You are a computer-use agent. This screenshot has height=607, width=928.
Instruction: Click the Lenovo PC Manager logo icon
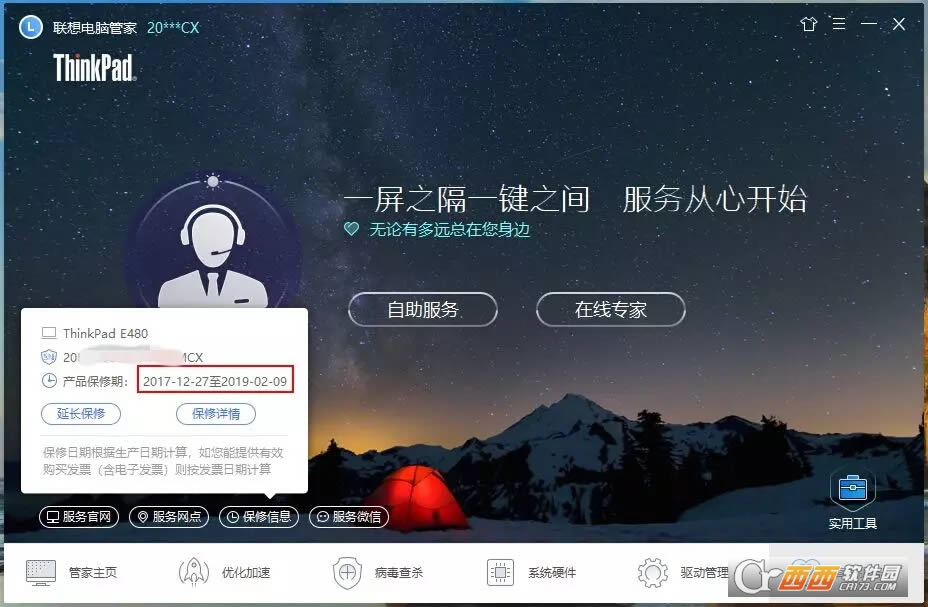point(31,27)
